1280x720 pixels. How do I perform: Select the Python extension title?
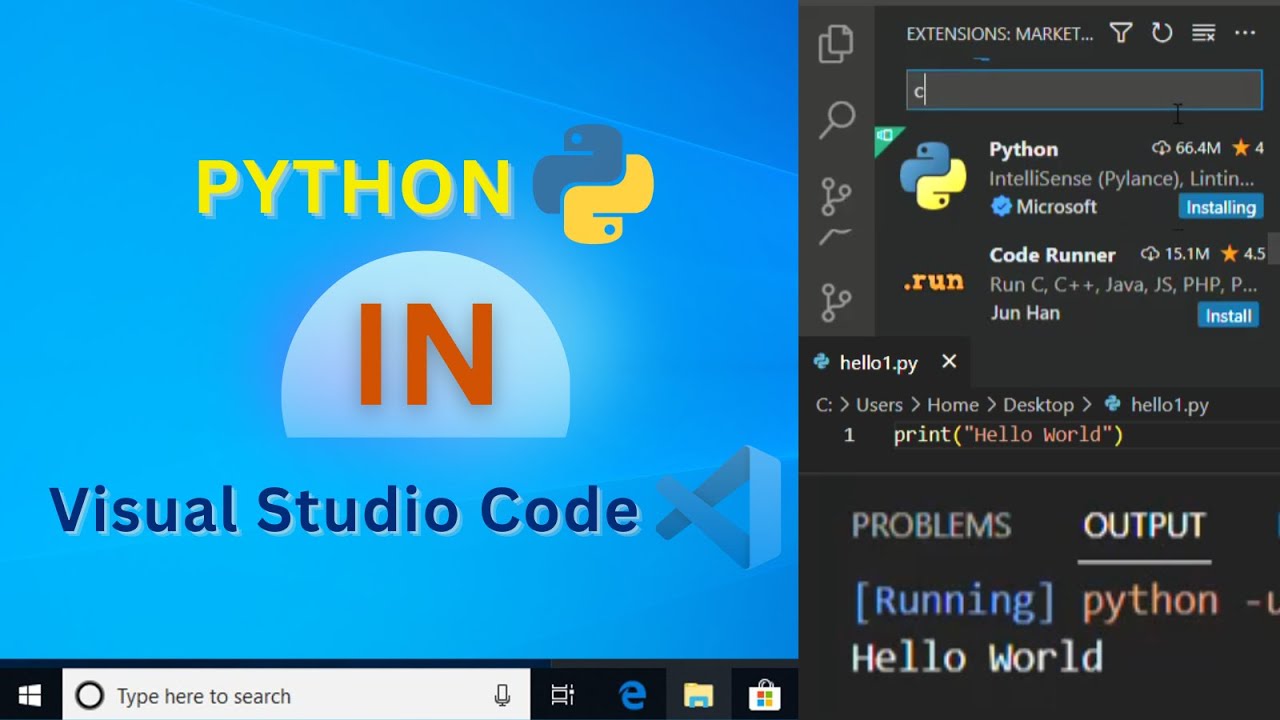click(x=1023, y=149)
